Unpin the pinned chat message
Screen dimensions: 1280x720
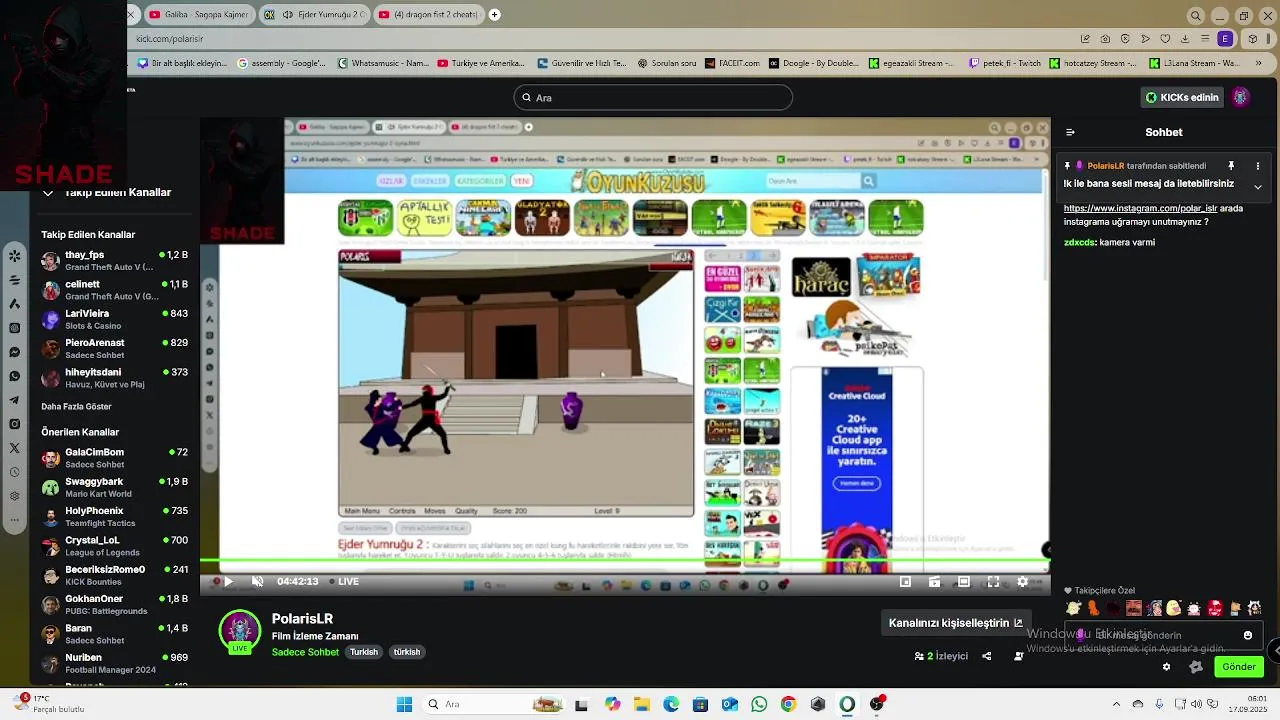pos(1231,166)
